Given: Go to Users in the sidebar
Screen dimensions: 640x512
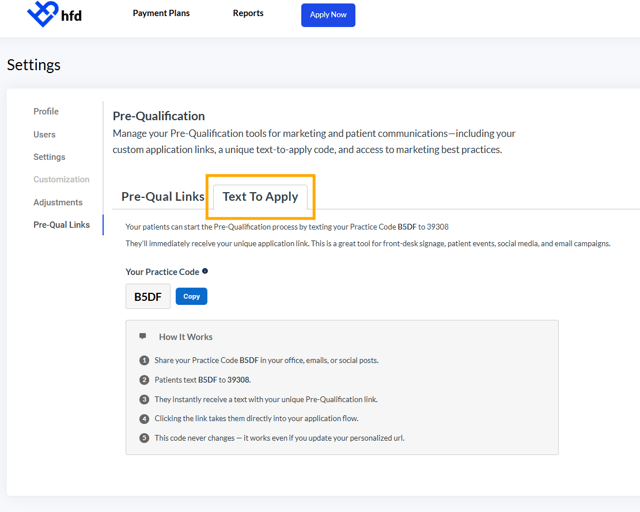Looking at the screenshot, I should [44, 134].
